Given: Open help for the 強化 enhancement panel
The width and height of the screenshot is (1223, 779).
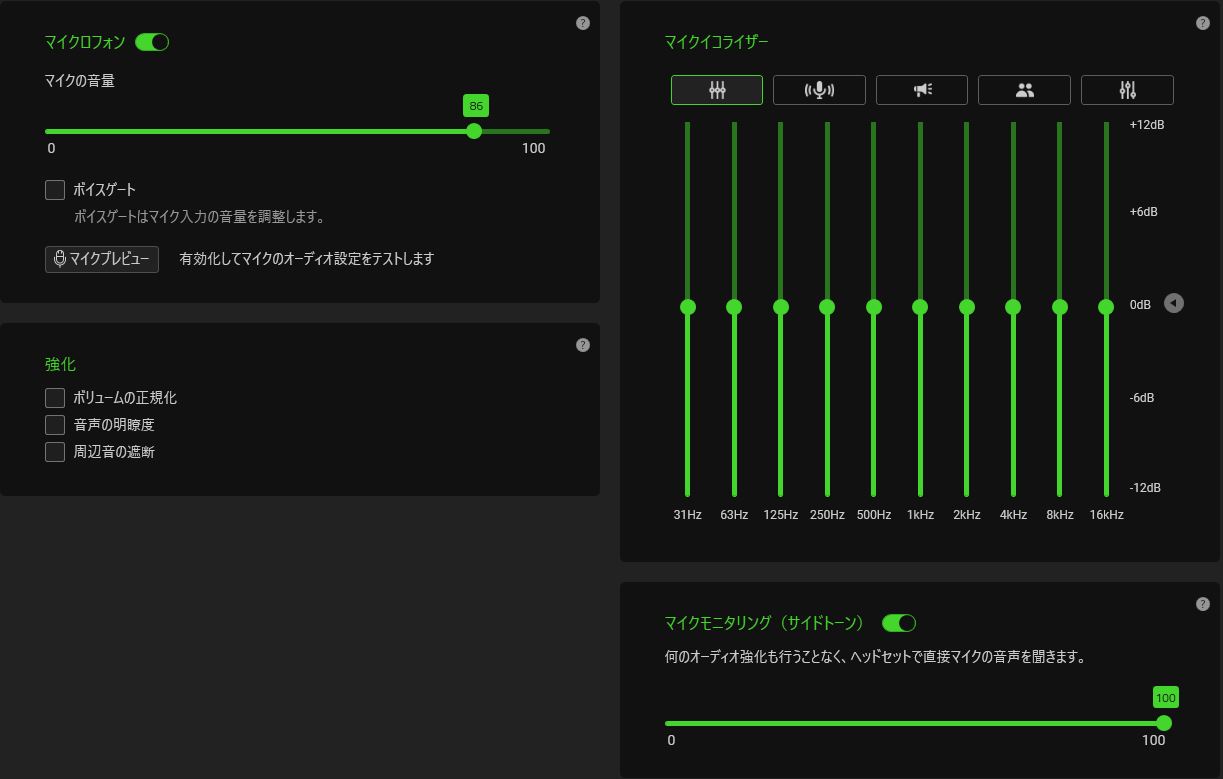Looking at the screenshot, I should tap(583, 345).
